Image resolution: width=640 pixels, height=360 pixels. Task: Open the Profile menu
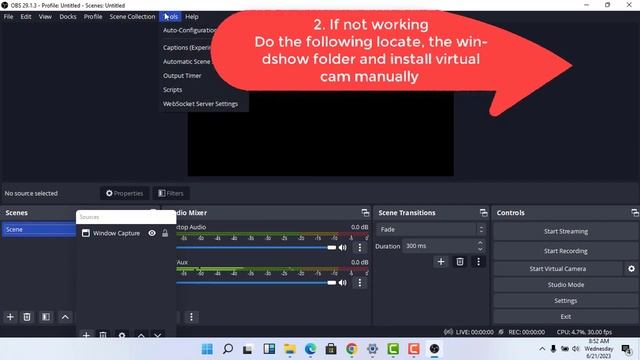(93, 17)
